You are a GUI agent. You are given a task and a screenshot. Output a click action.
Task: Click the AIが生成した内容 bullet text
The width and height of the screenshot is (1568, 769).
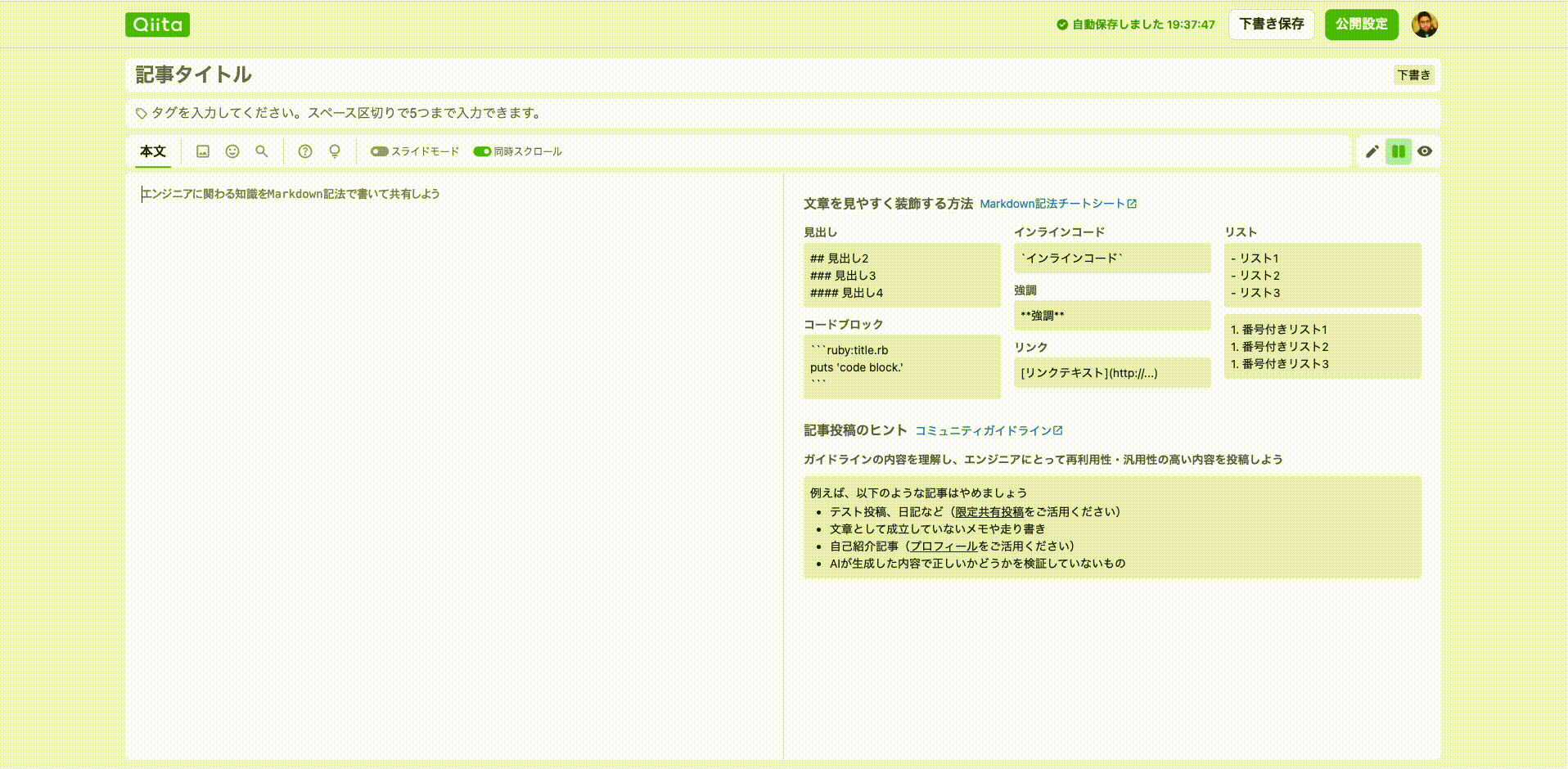[x=977, y=564]
